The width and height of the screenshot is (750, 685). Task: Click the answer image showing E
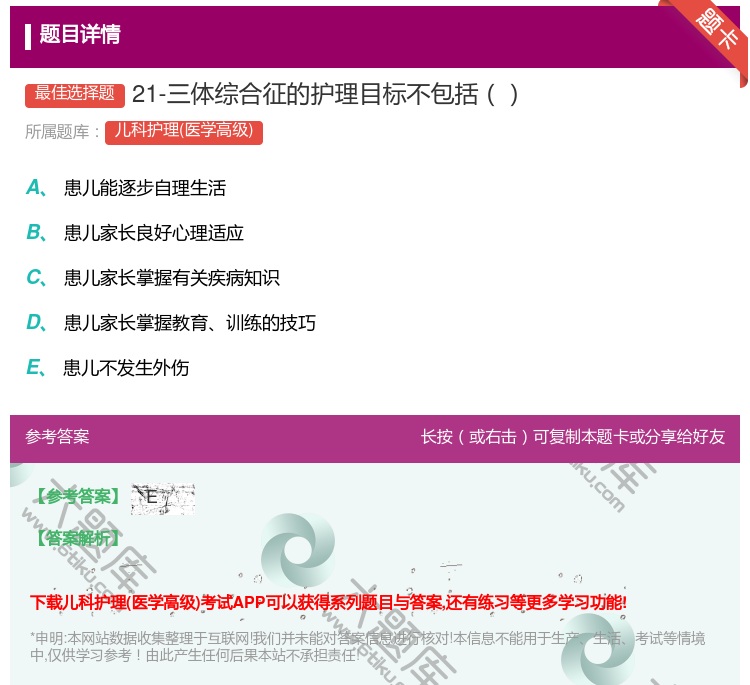(x=163, y=499)
